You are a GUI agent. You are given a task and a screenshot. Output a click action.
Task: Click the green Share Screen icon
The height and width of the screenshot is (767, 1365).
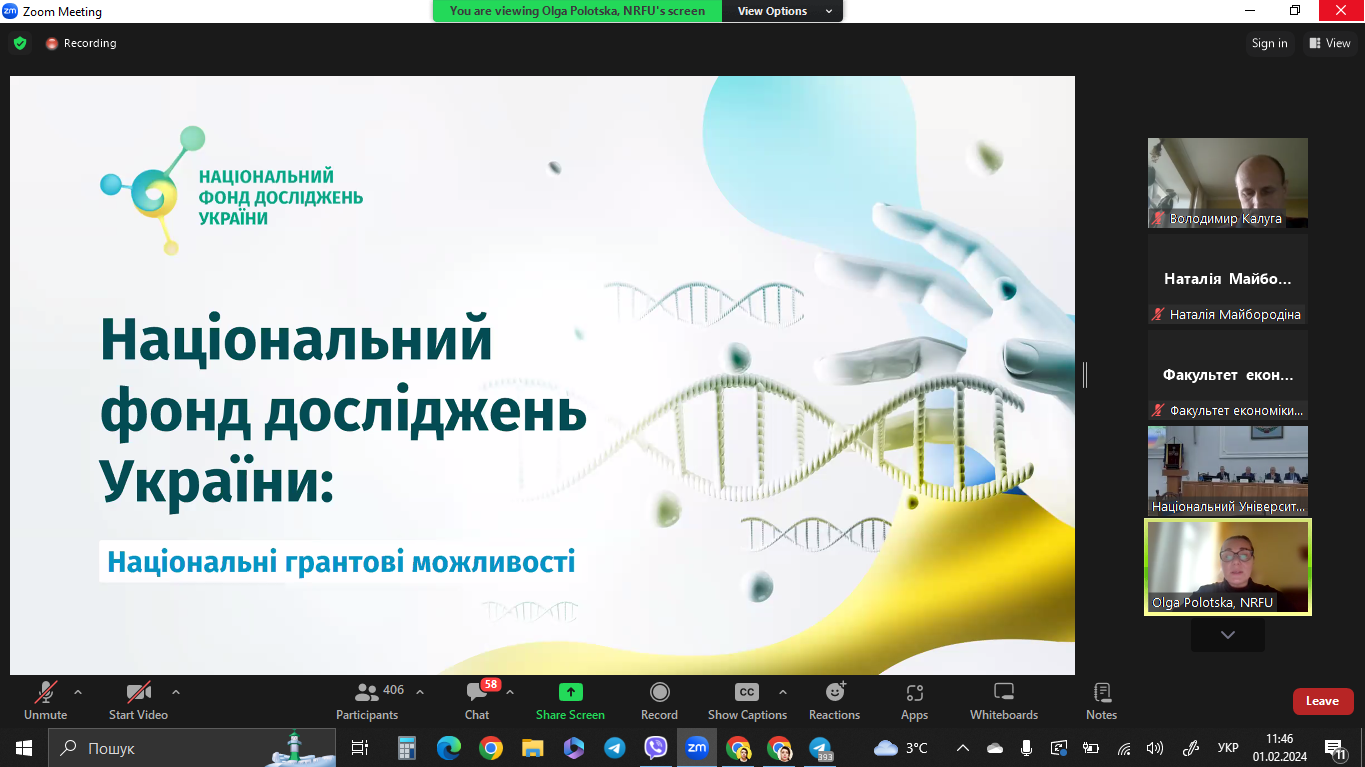[x=570, y=692]
